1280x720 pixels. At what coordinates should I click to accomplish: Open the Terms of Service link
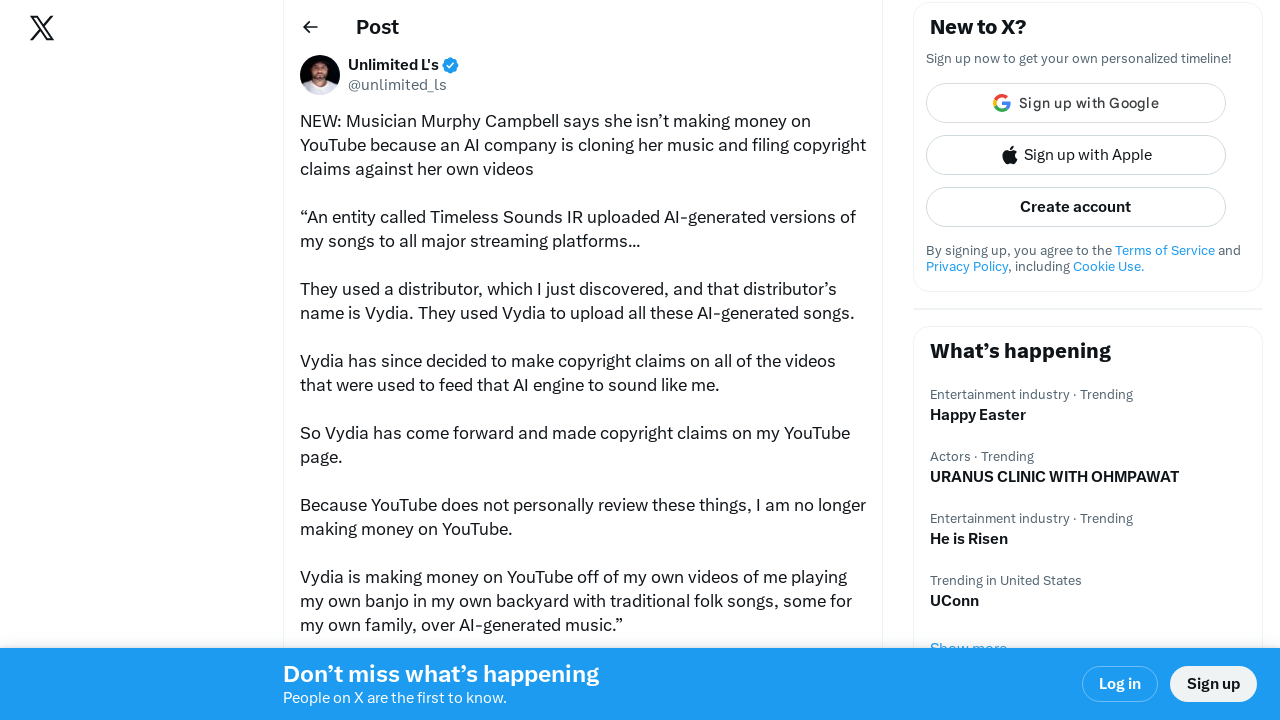click(x=1164, y=251)
